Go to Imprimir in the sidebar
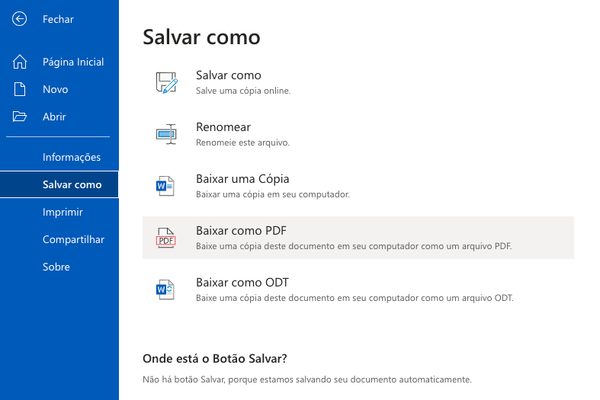Image resolution: width=600 pixels, height=400 pixels. click(62, 212)
